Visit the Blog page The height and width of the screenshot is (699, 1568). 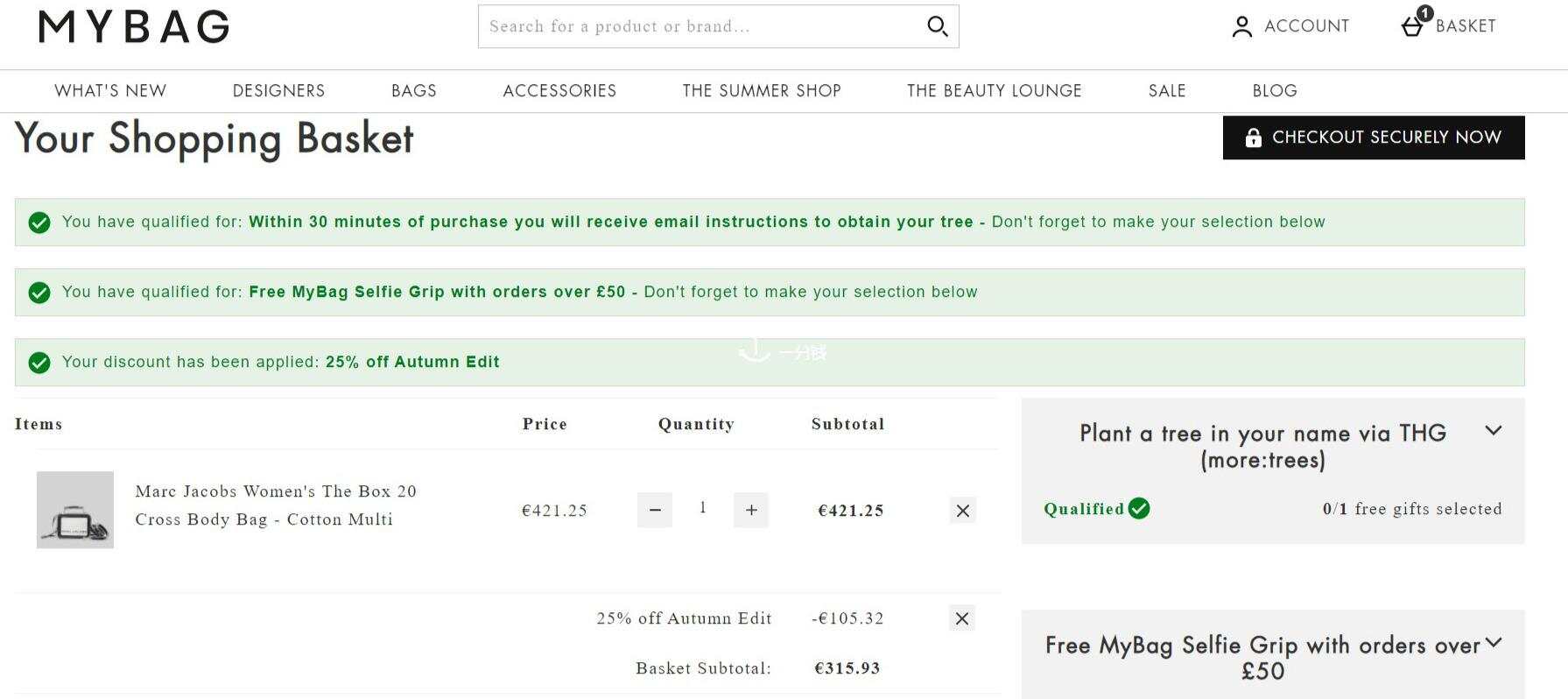[x=1275, y=91]
